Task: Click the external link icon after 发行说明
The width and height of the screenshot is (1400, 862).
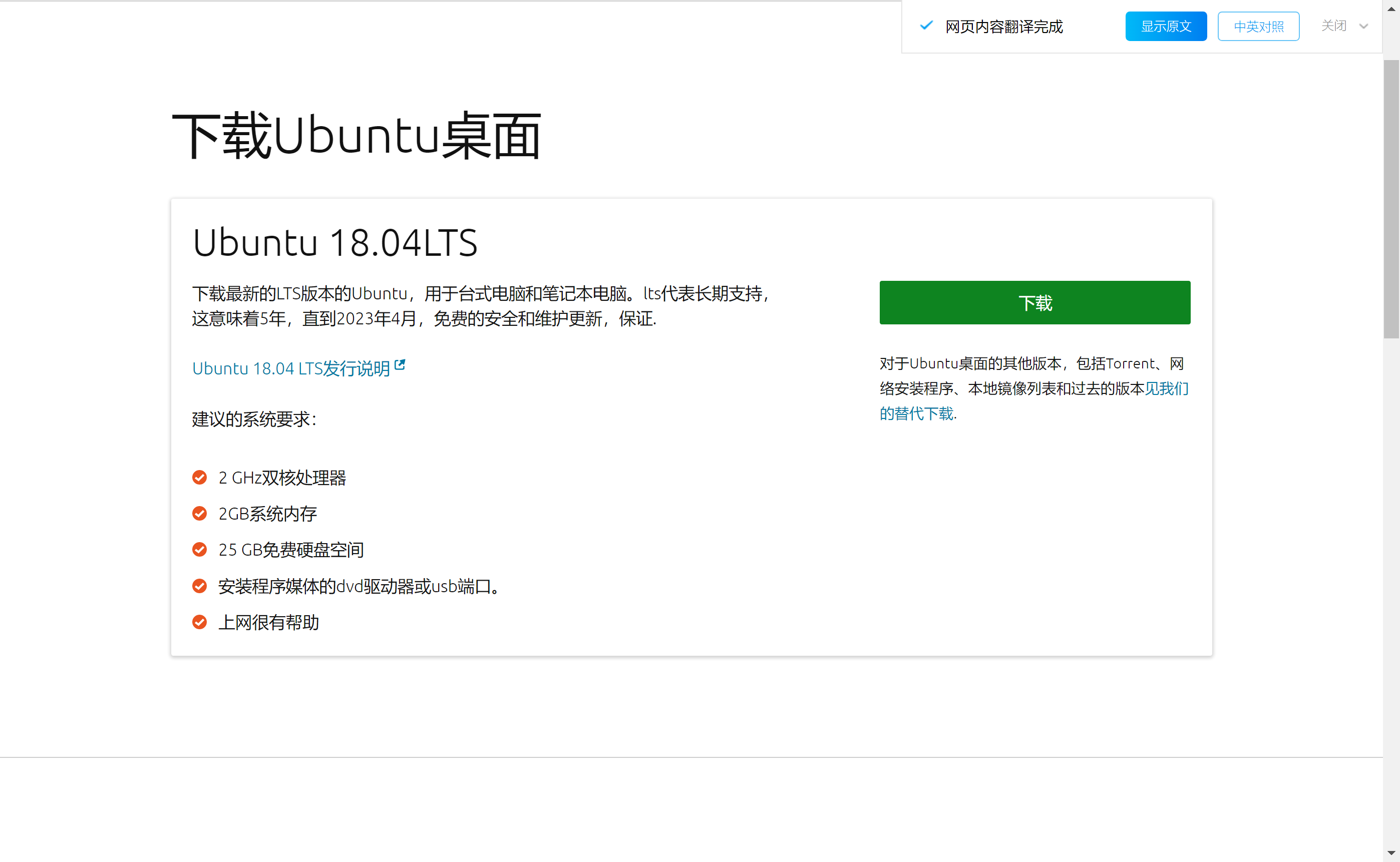Action: [400, 365]
